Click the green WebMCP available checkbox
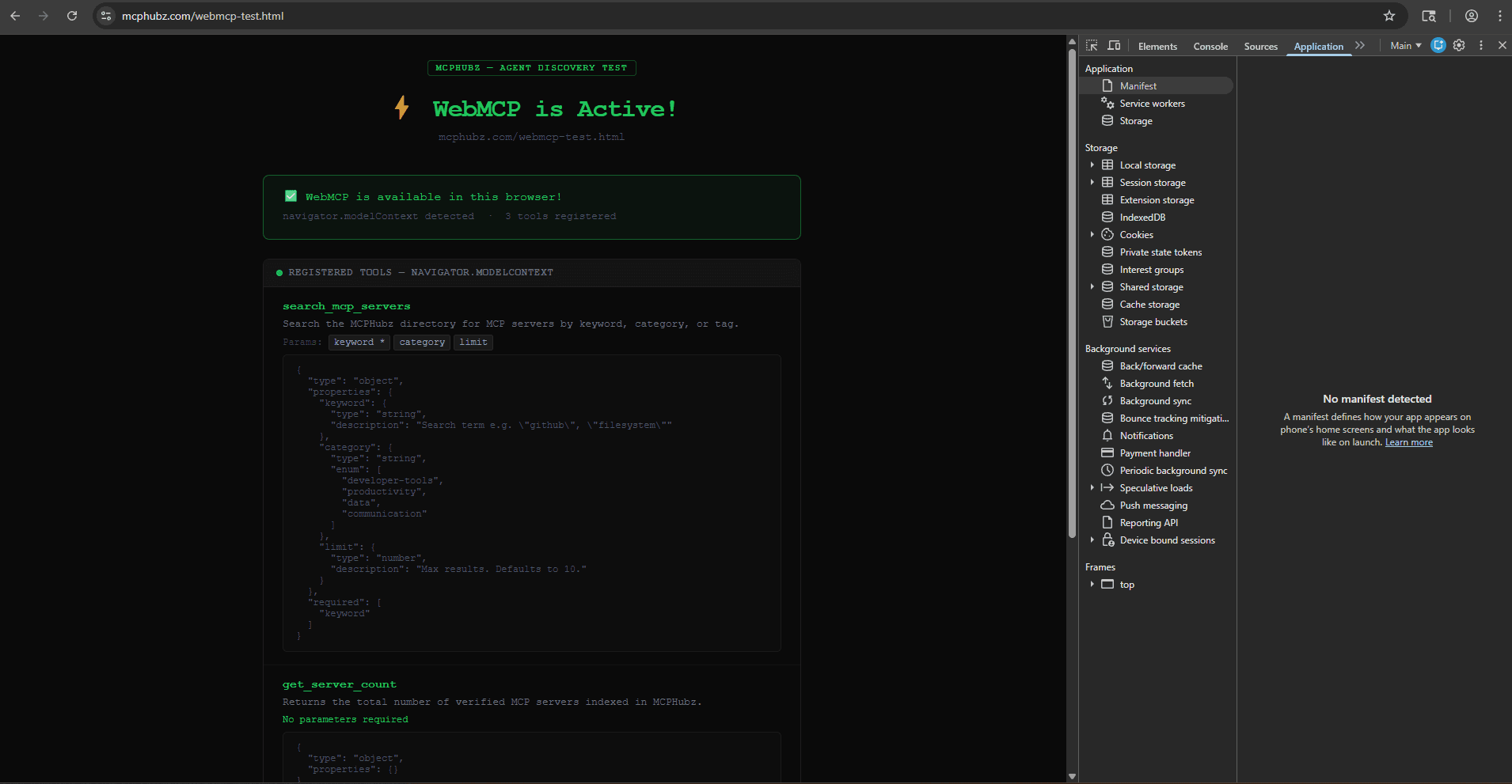 tap(291, 196)
